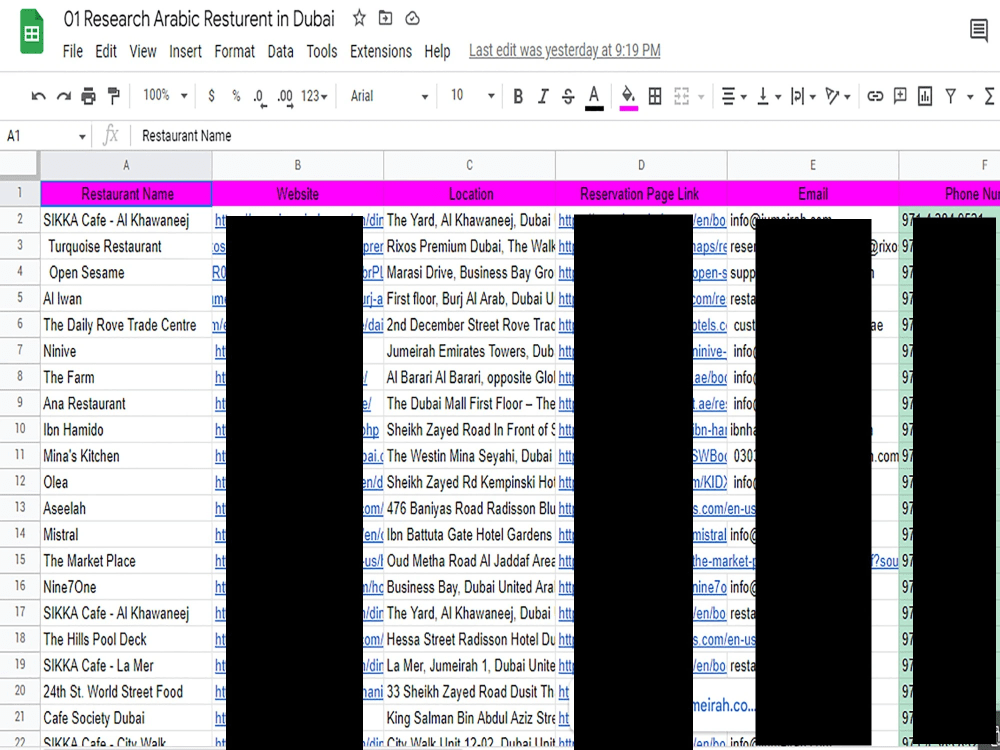Select the Restaurant Name header cell

[126, 194]
